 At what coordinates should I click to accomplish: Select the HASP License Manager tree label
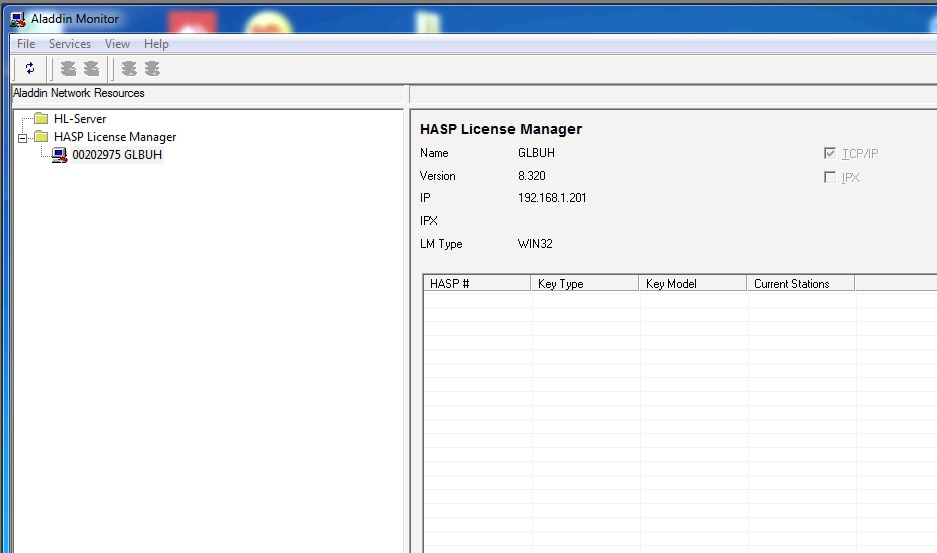(x=115, y=137)
